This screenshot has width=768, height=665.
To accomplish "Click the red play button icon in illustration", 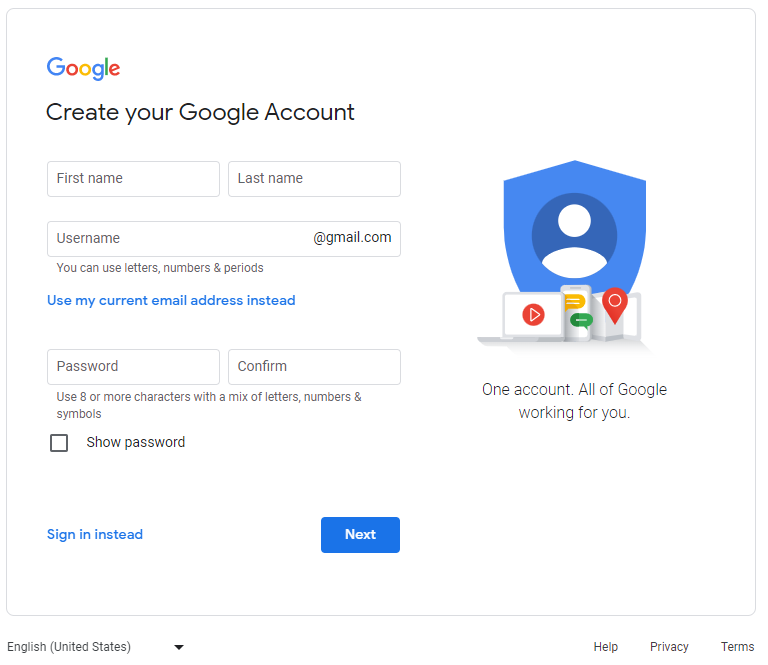I will tap(533, 314).
